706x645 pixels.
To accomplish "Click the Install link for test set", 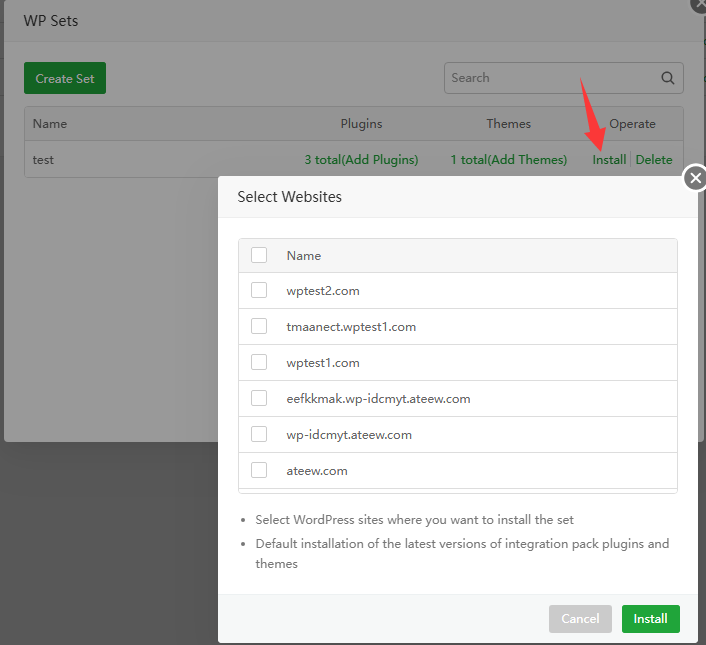I will click(x=609, y=160).
